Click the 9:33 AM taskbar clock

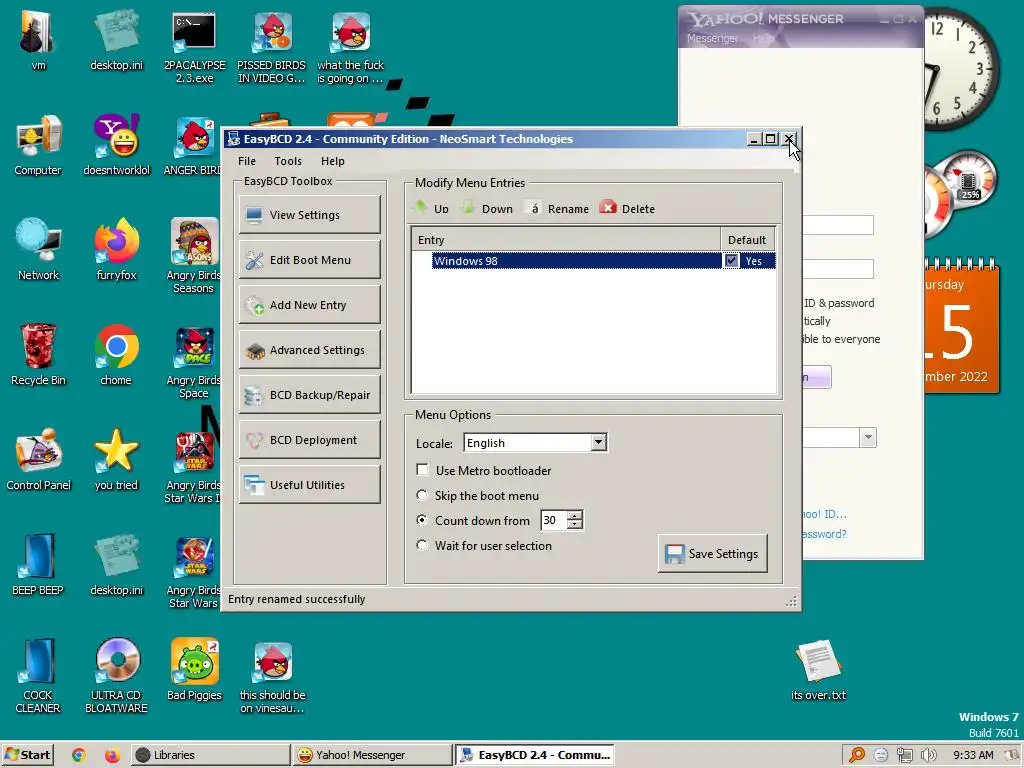(973, 755)
